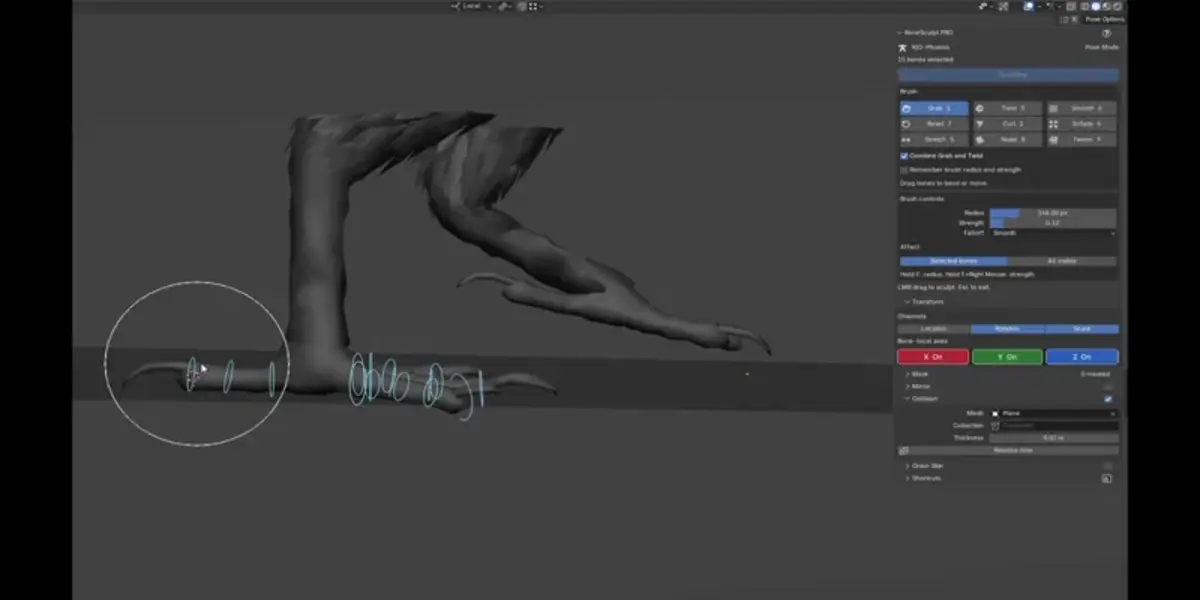Viewport: 1200px width, 600px height.
Task: Select the Curl brush
Action: (x=1008, y=124)
